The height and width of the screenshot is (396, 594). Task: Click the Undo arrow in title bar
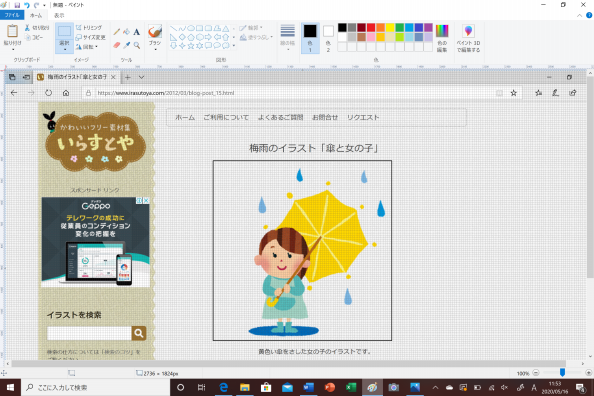point(27,5)
